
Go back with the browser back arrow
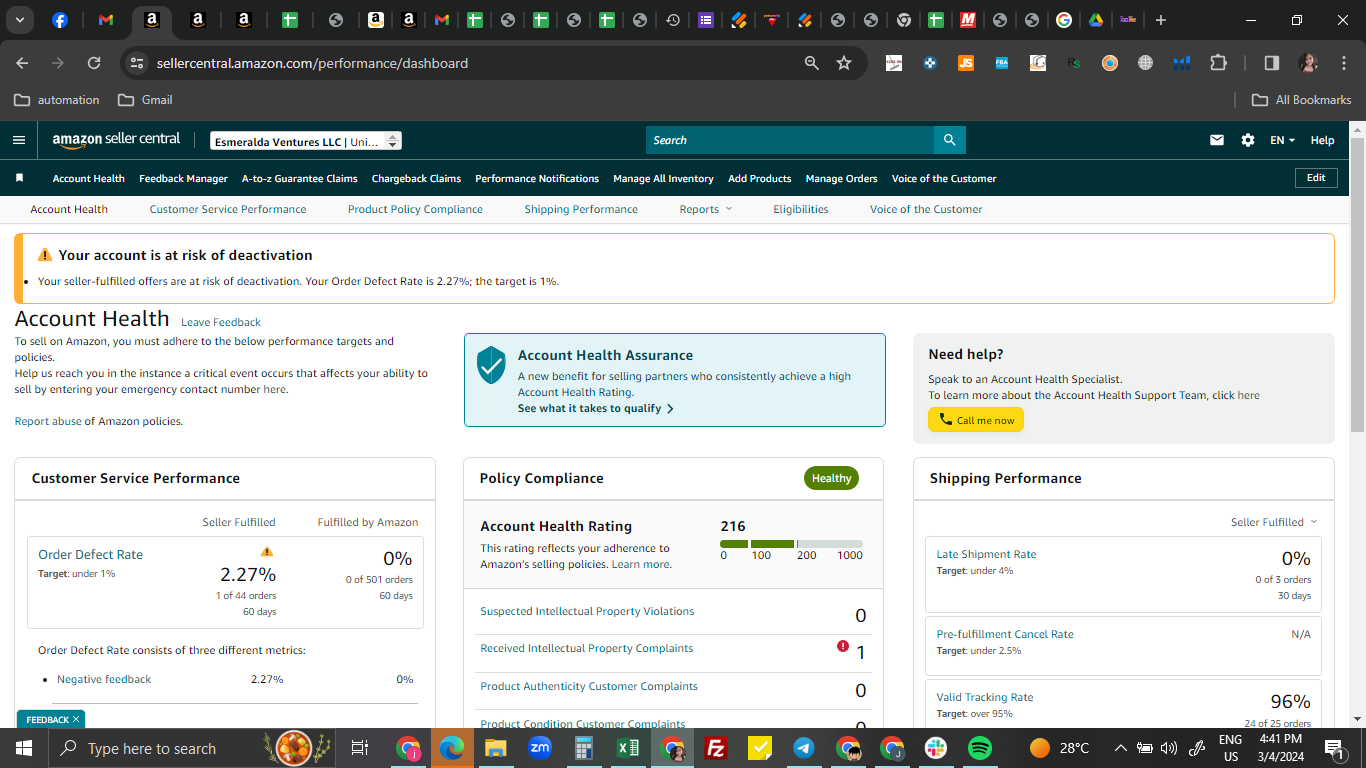[x=22, y=63]
